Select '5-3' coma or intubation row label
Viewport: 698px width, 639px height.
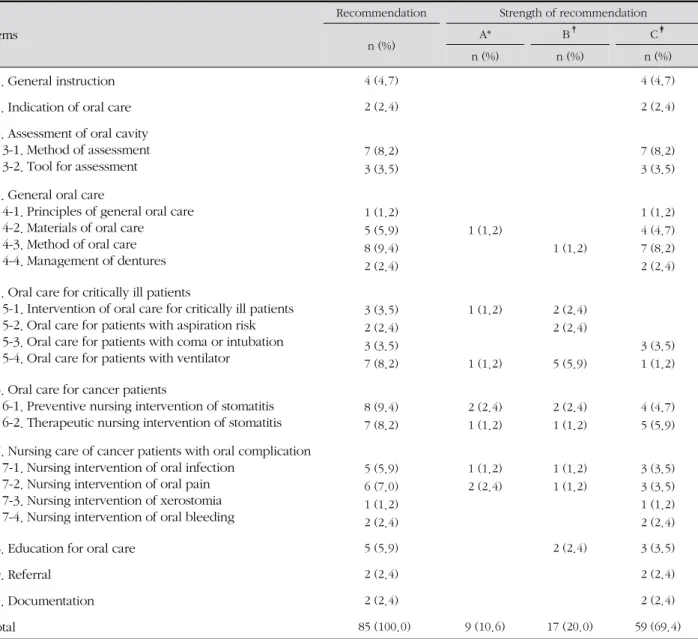coord(143,342)
